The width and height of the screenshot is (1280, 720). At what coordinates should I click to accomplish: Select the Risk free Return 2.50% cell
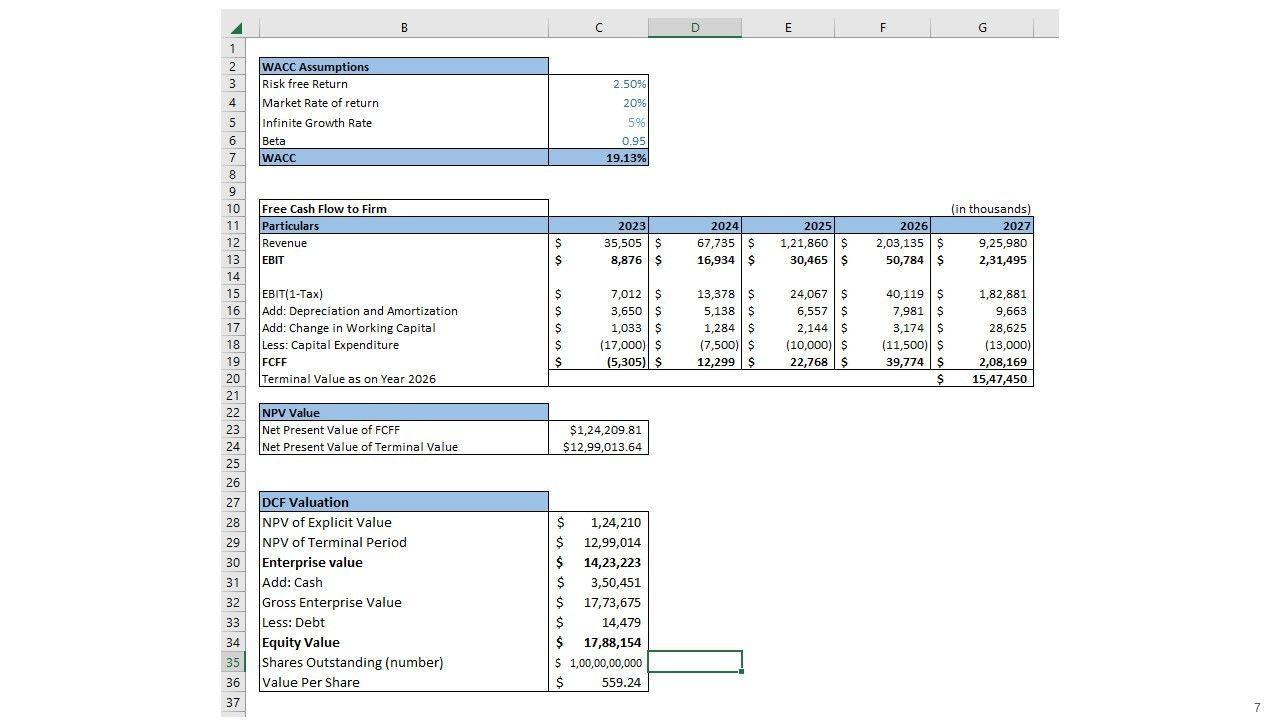click(x=599, y=84)
